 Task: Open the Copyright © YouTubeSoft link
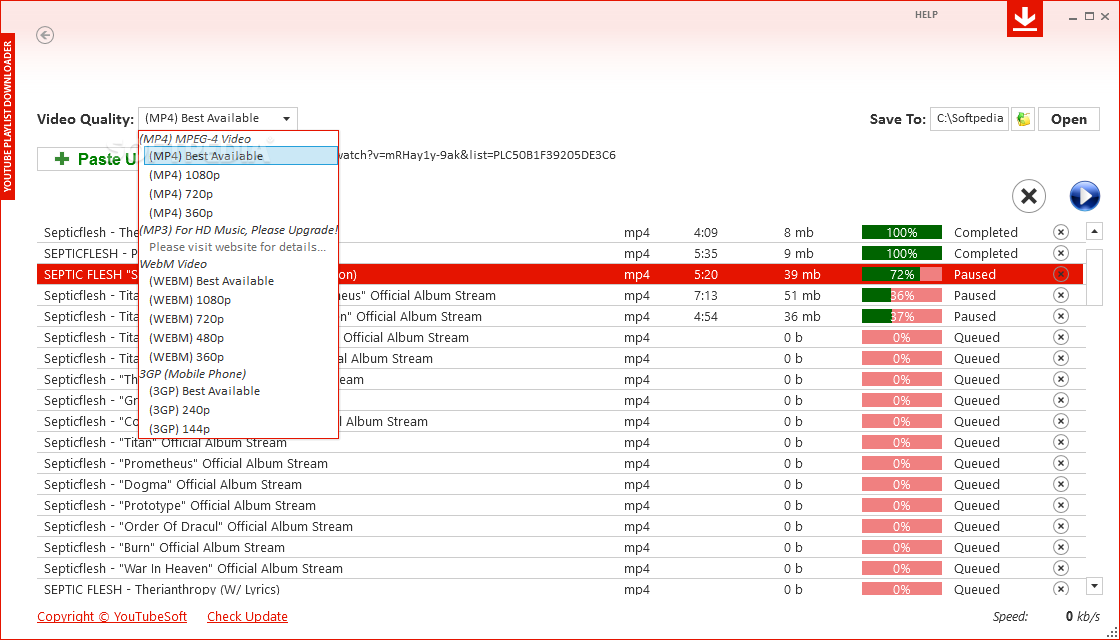[x=112, y=616]
